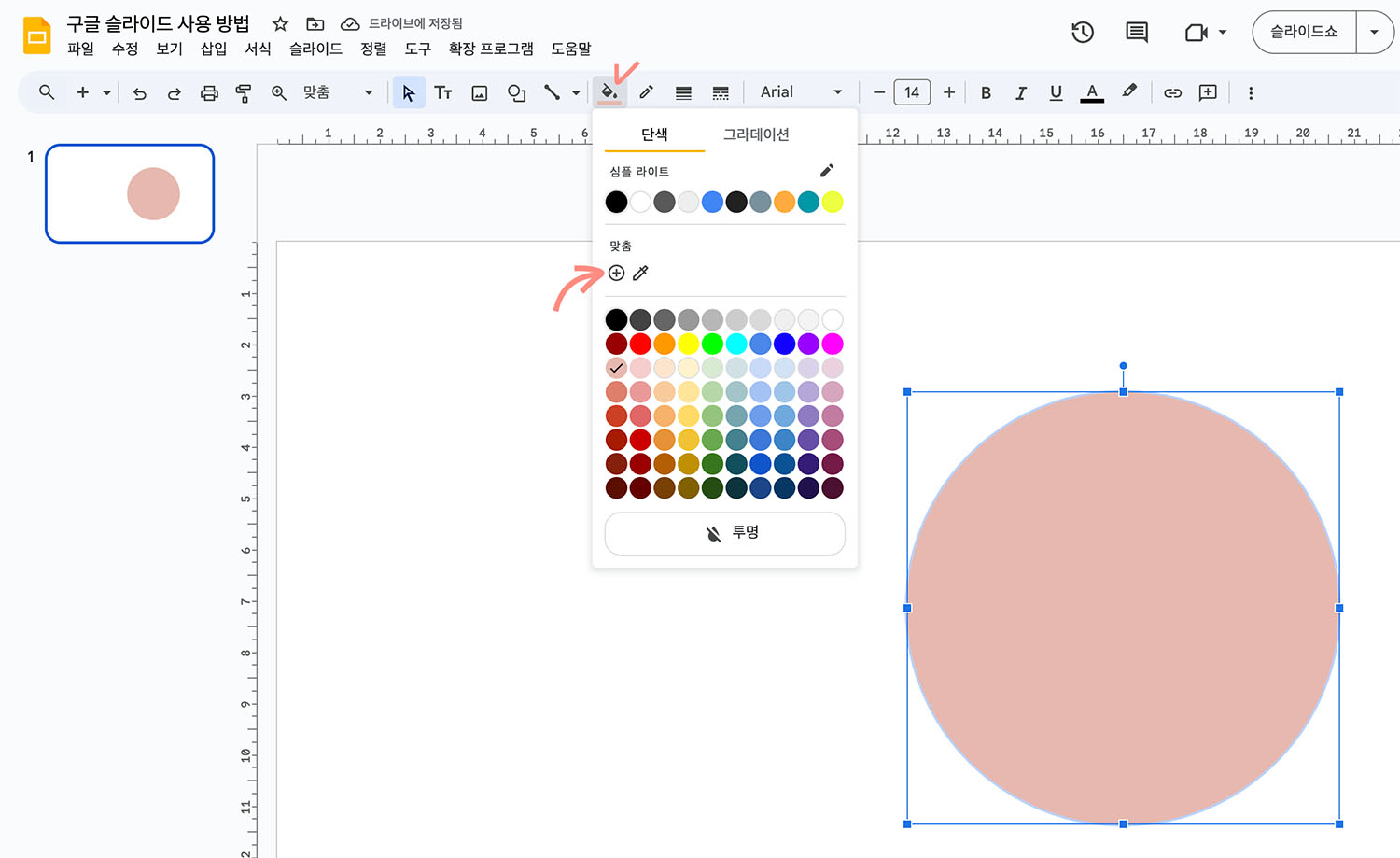Toggle italic formatting
The image size is (1400, 858).
[1021, 92]
